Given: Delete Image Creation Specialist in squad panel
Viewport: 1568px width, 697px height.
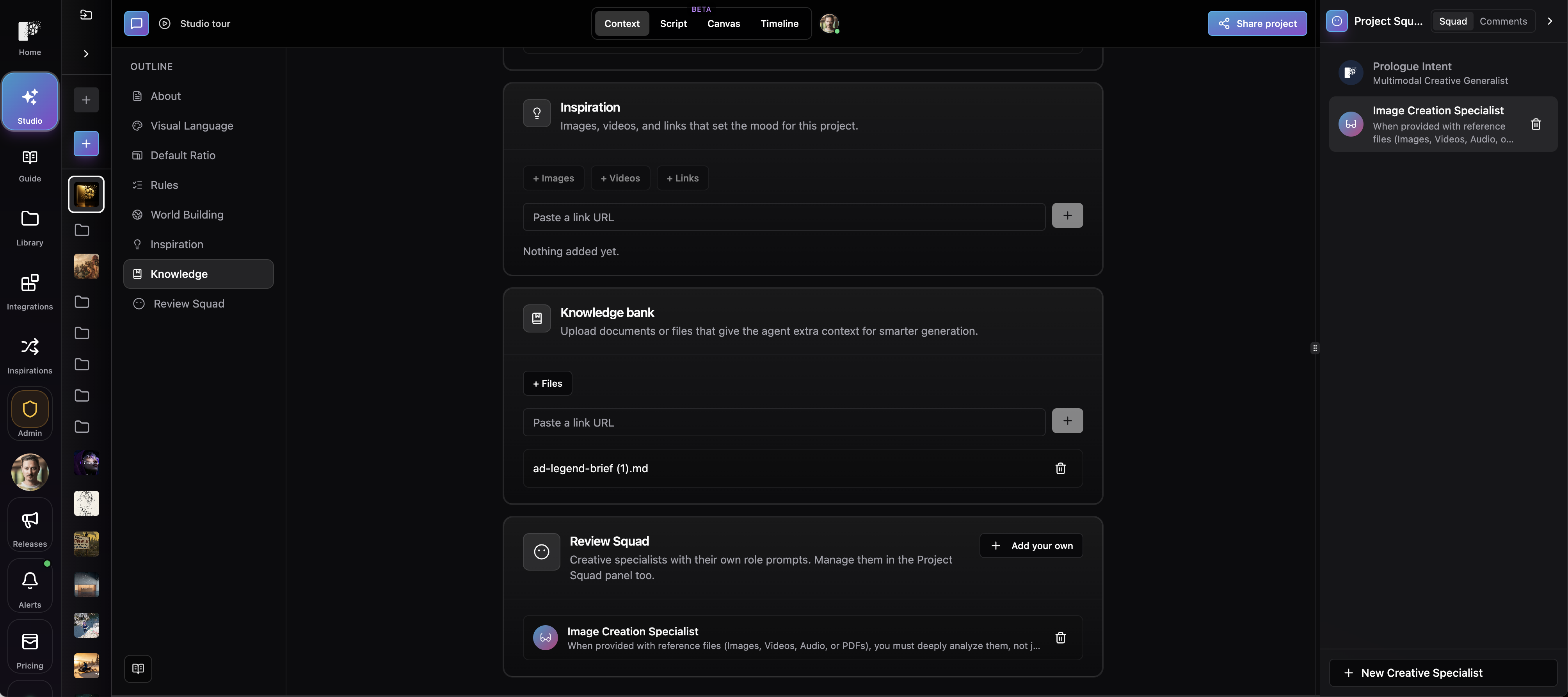Looking at the screenshot, I should (x=1536, y=124).
